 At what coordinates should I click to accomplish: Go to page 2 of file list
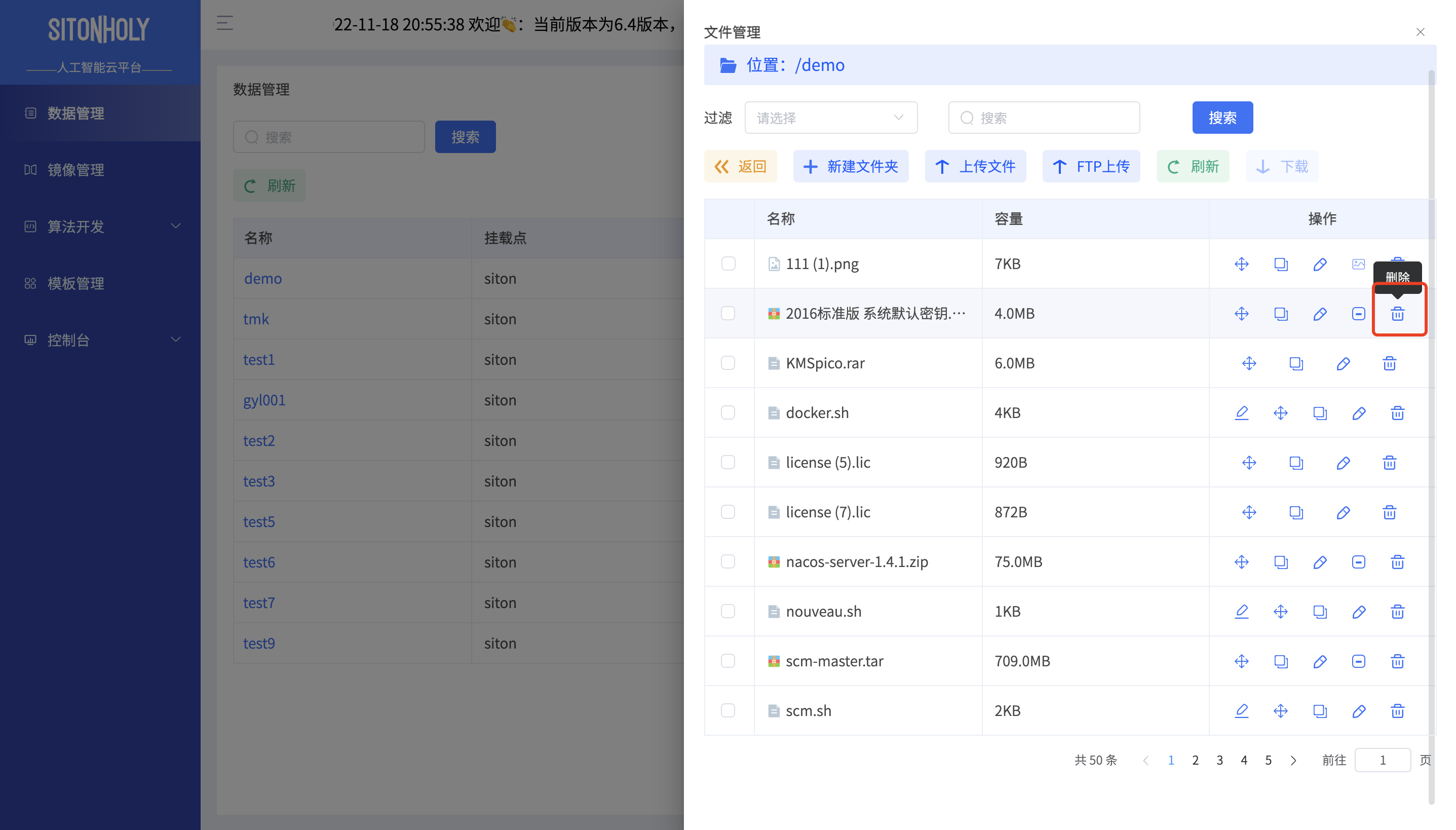point(1195,760)
